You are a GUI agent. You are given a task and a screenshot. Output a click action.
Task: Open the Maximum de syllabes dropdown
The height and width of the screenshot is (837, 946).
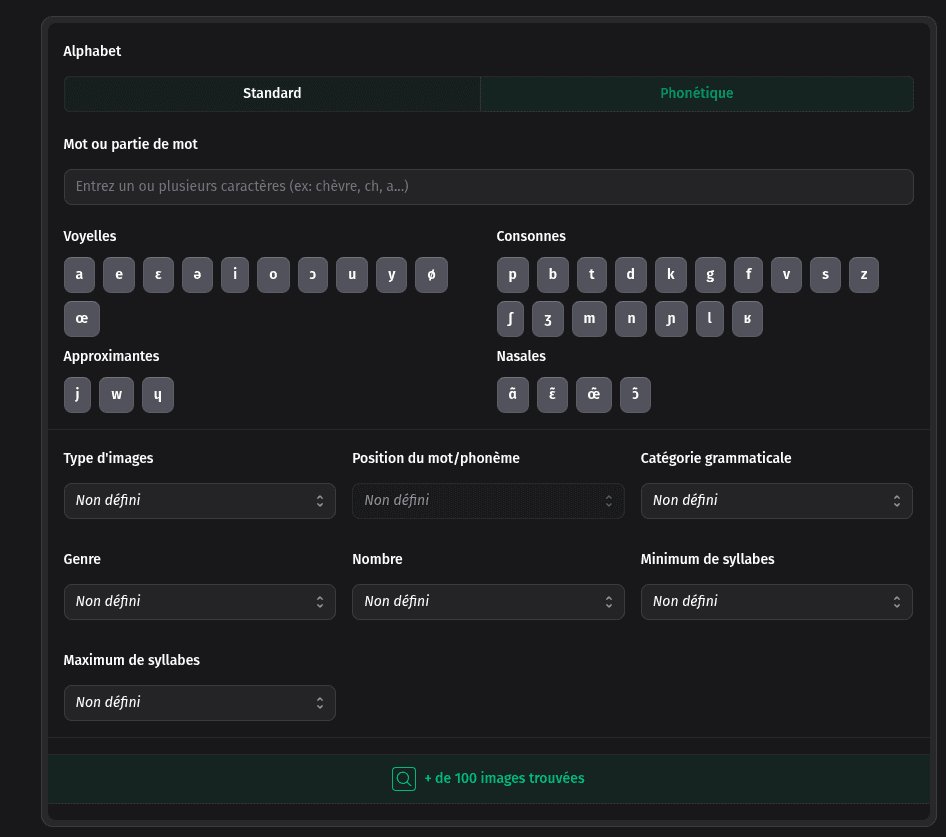199,703
